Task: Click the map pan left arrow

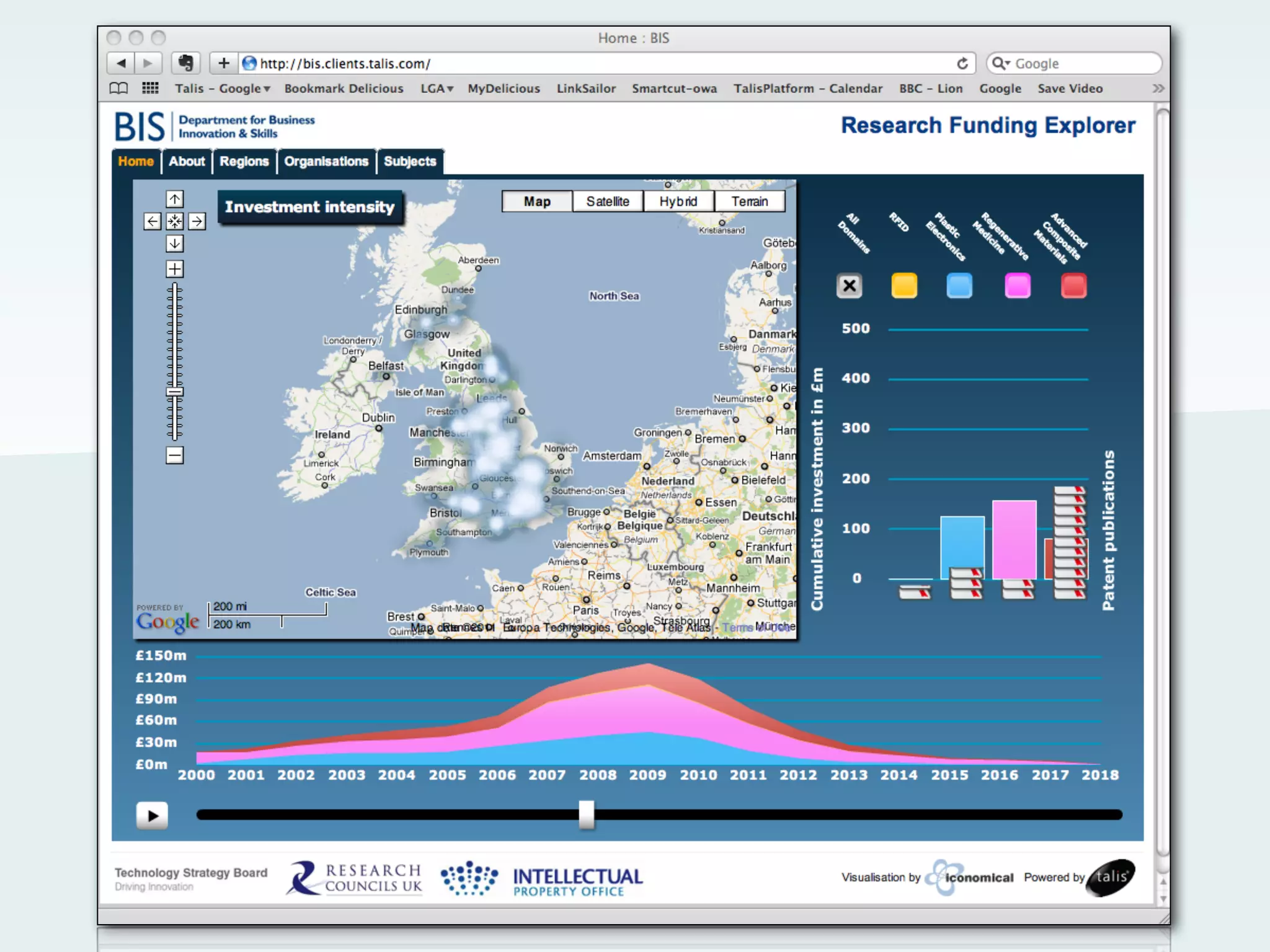Action: (153, 221)
